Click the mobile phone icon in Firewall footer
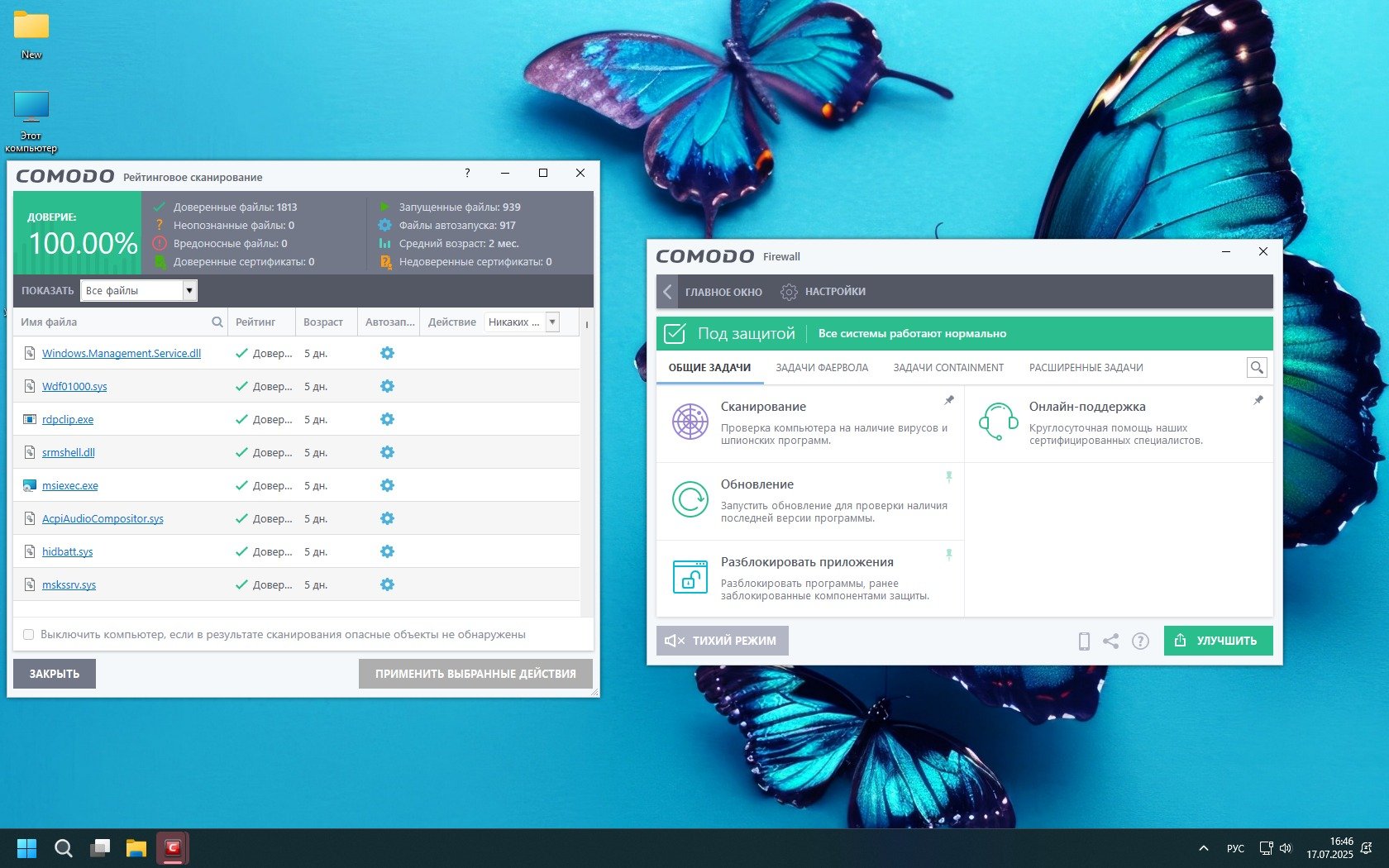1389x868 pixels. [1083, 641]
